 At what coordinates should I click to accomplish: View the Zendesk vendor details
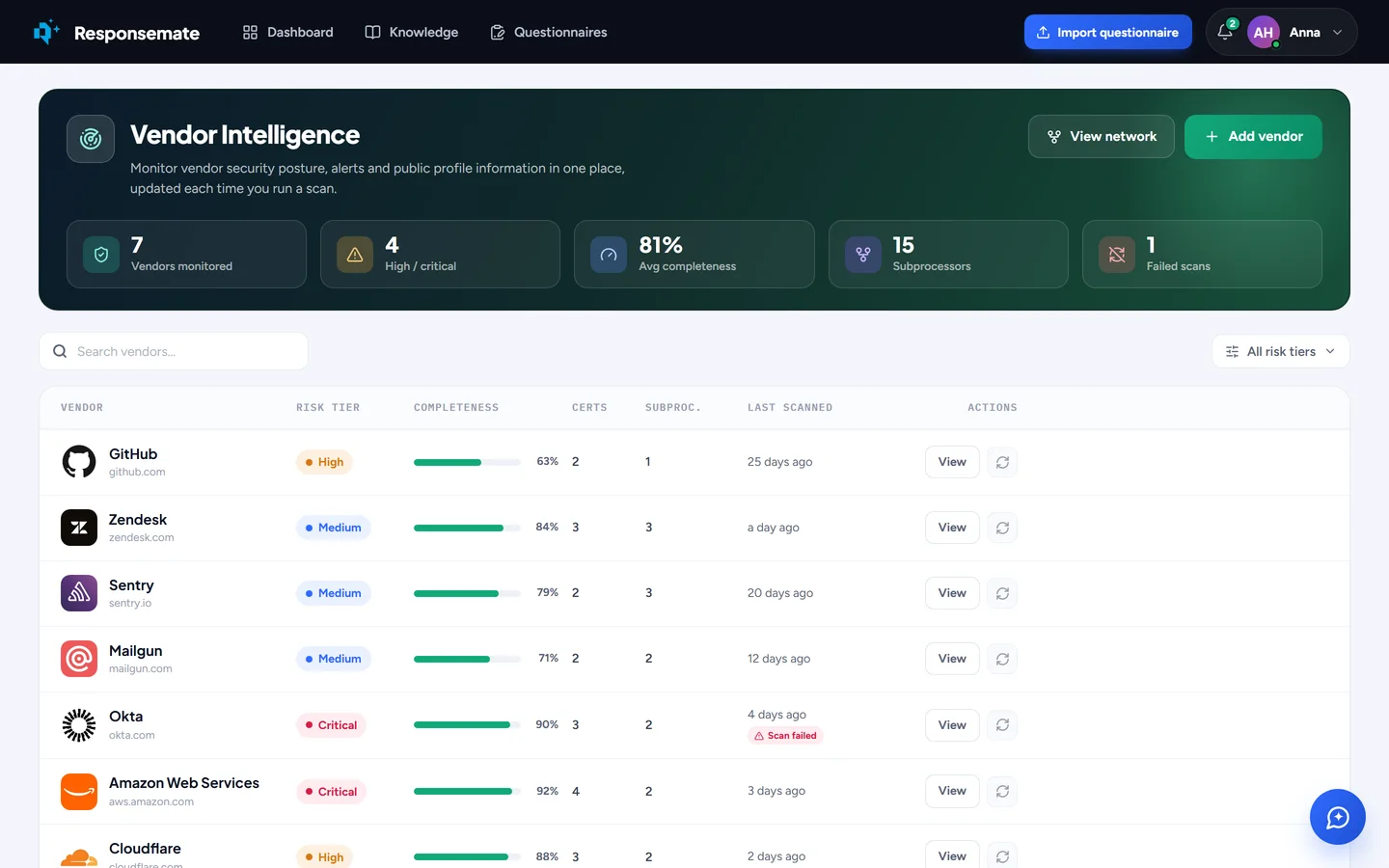tap(952, 528)
